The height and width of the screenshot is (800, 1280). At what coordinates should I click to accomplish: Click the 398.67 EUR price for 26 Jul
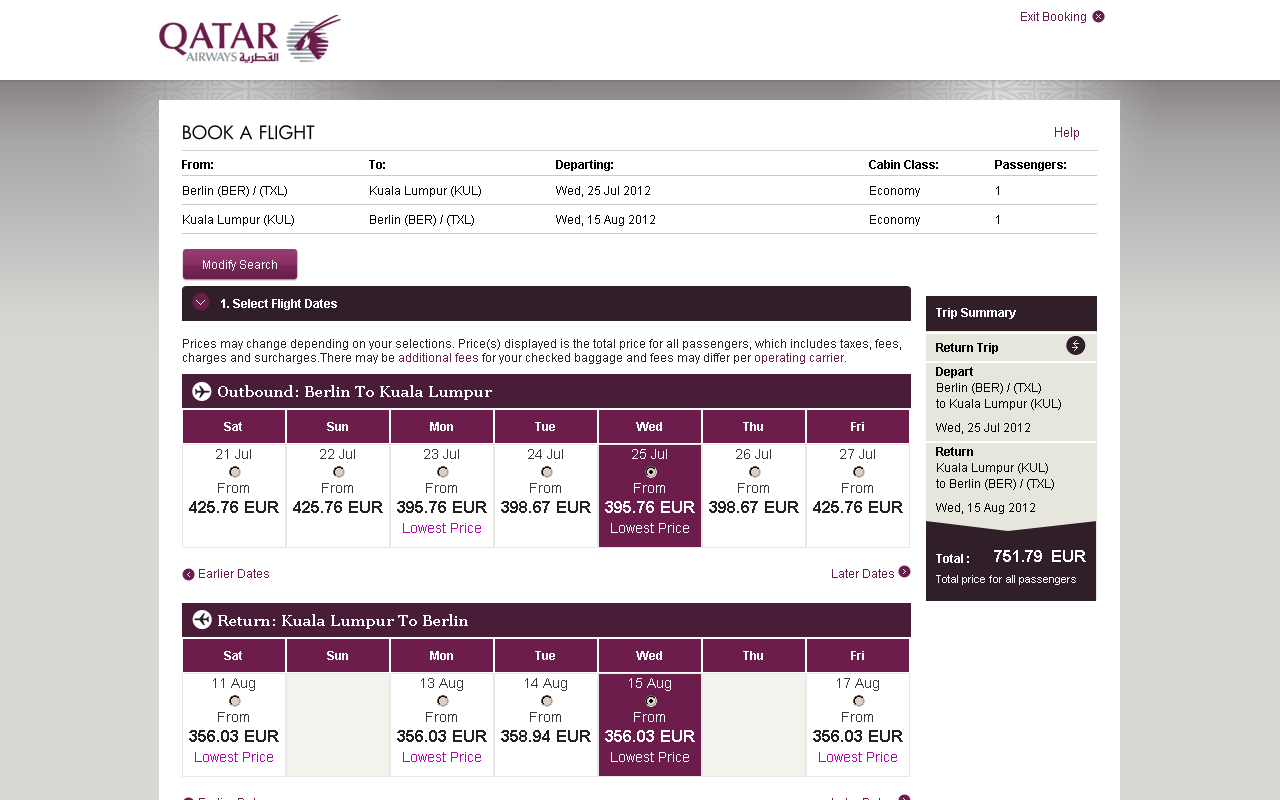754,507
